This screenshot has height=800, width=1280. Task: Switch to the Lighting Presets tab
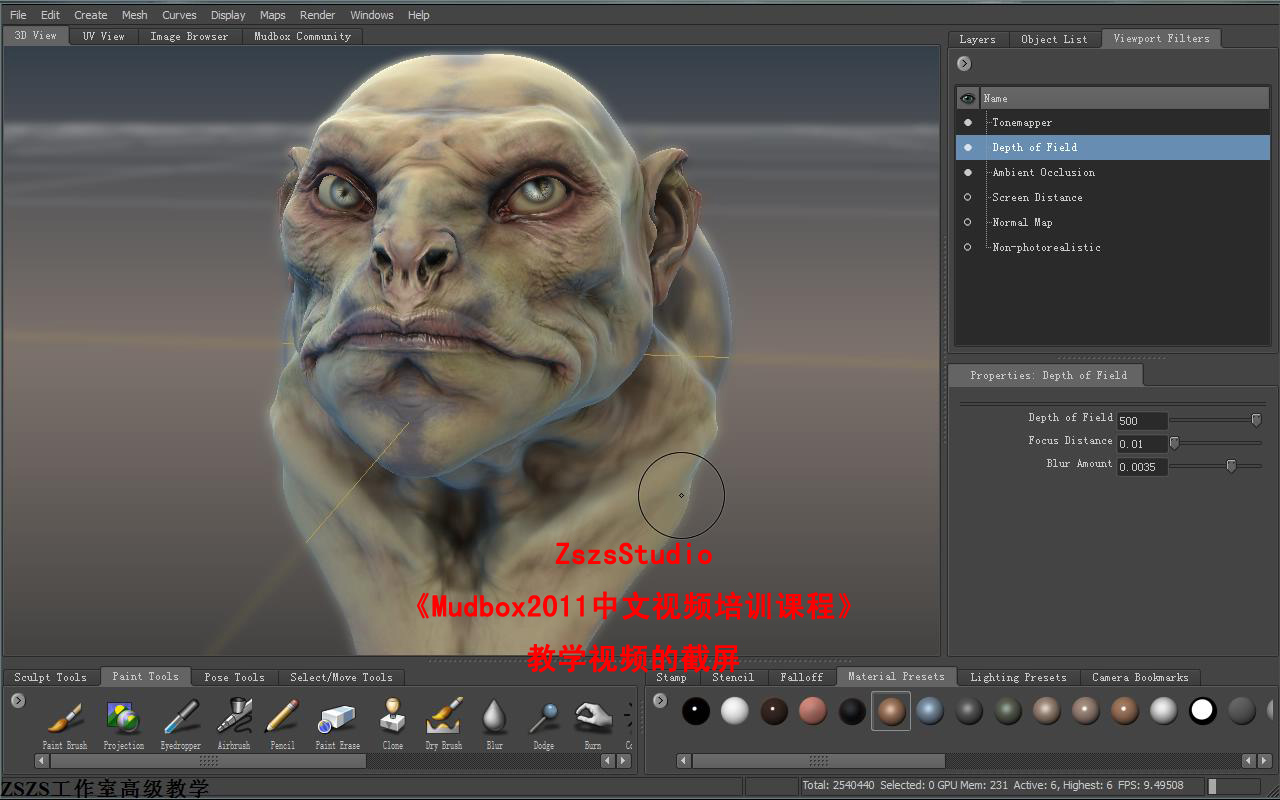[x=1018, y=677]
